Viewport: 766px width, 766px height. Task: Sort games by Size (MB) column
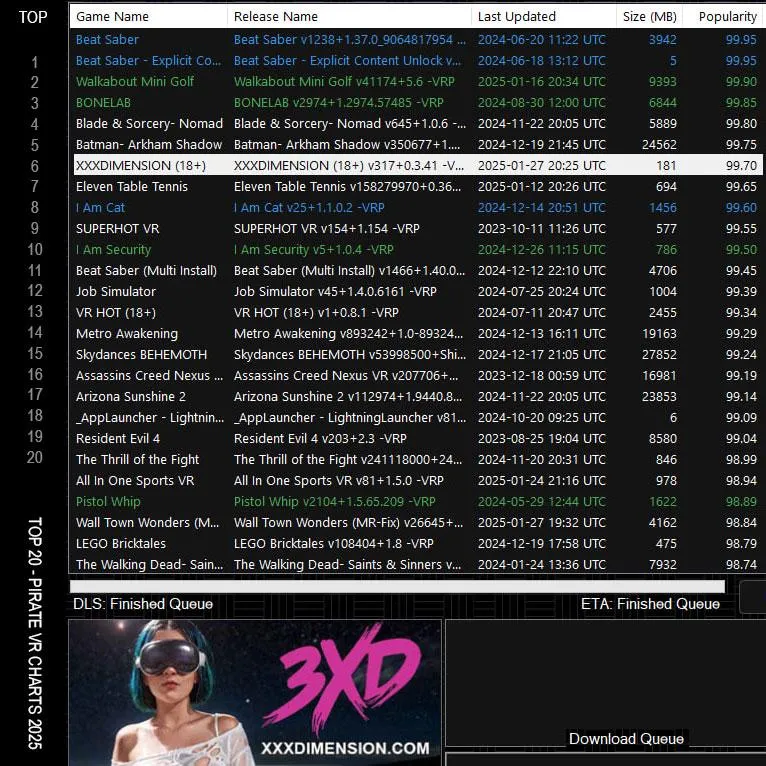pyautogui.click(x=649, y=16)
